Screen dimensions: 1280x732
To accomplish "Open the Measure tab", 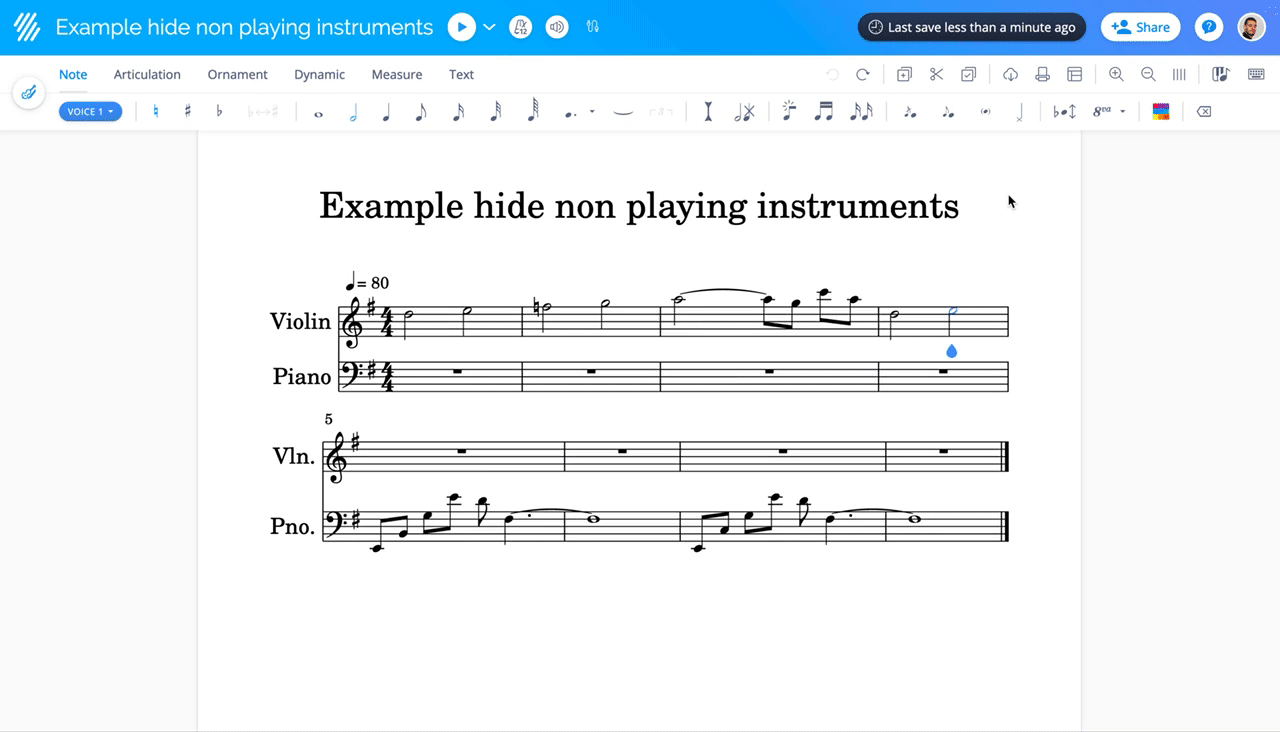I will point(397,74).
